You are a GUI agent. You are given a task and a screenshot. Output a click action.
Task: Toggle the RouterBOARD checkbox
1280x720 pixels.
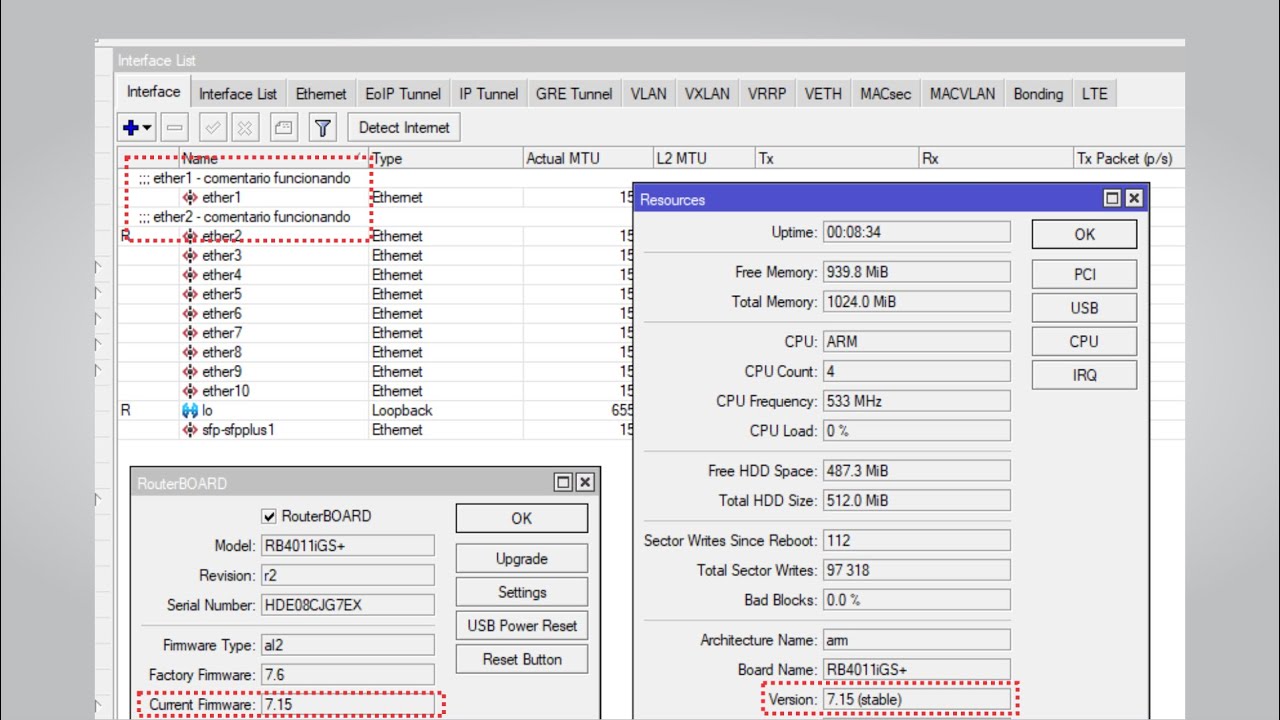pyautogui.click(x=268, y=516)
